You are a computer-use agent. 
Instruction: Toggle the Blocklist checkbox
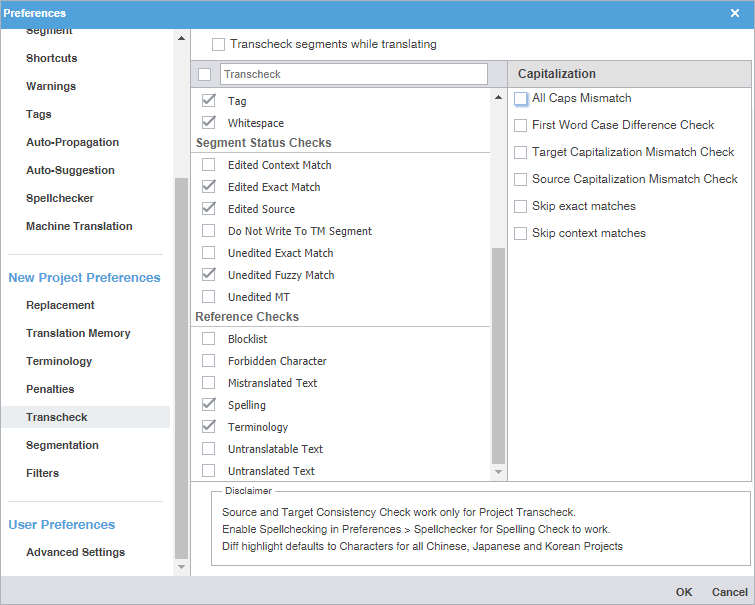coord(209,339)
